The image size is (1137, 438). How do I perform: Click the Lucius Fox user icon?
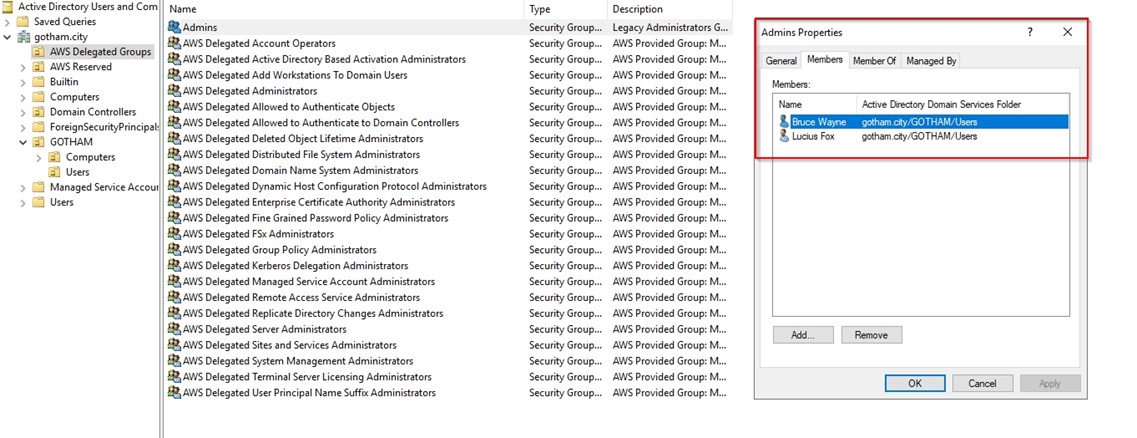[784, 136]
